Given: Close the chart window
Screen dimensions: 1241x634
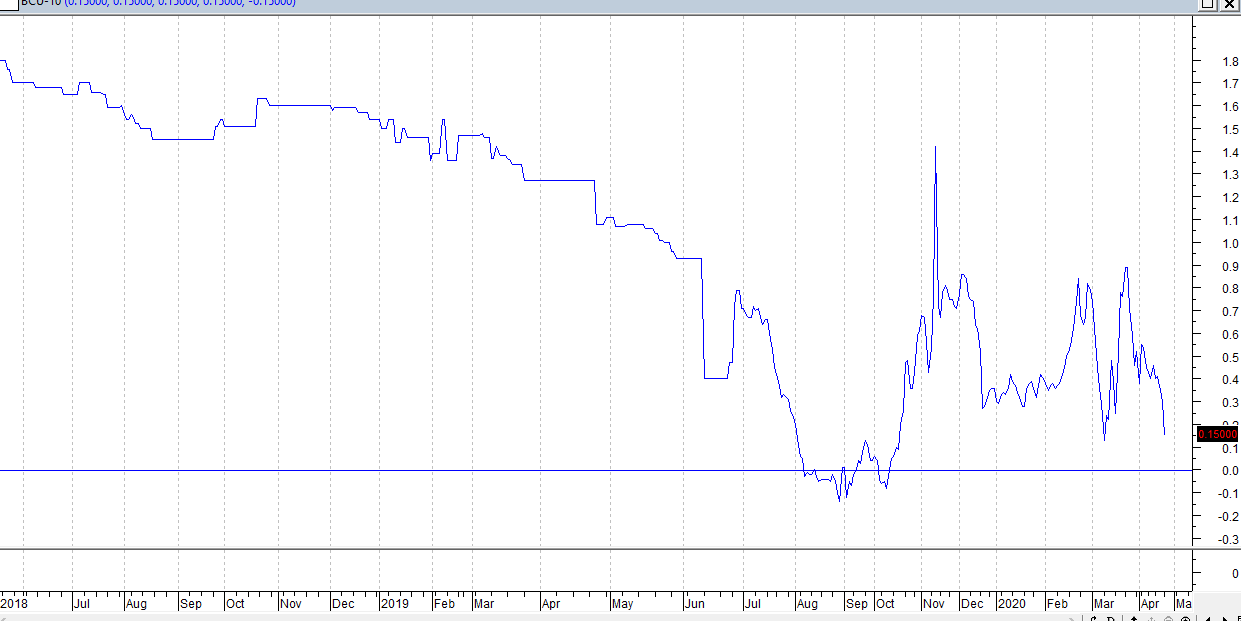Looking at the screenshot, I should (1230, 4).
